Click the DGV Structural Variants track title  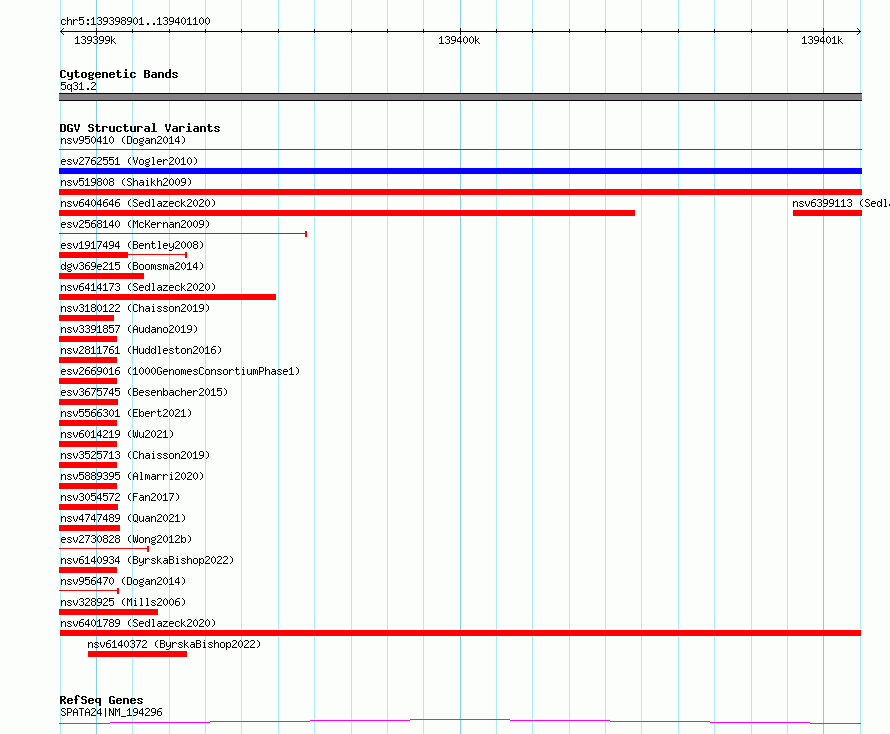coord(140,128)
